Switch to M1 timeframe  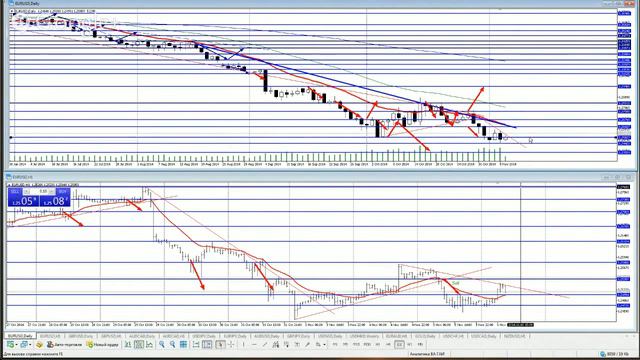pos(335,344)
